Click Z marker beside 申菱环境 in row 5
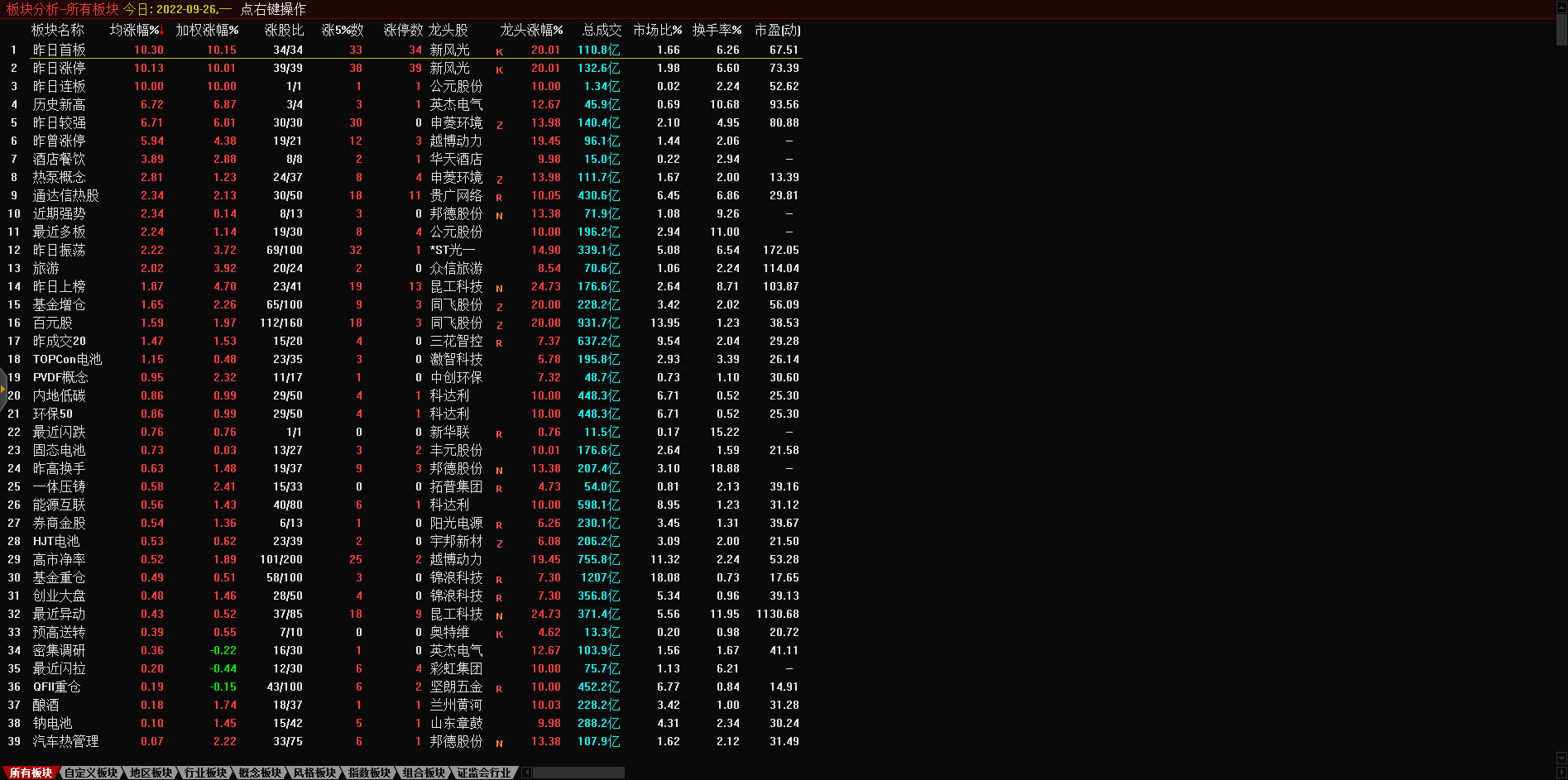Screen dimensions: 1568x780 (499, 124)
